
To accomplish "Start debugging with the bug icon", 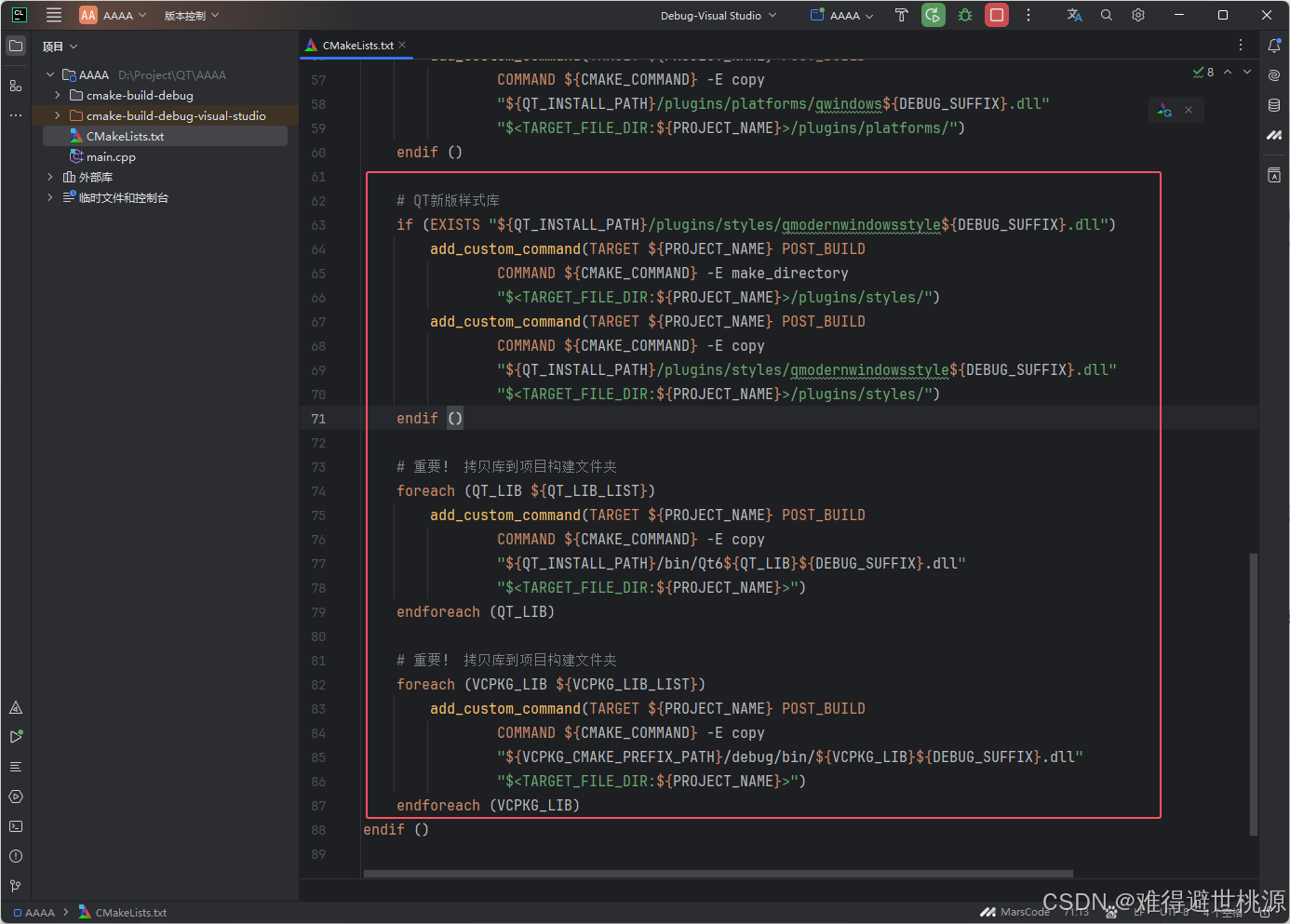I will (x=965, y=15).
